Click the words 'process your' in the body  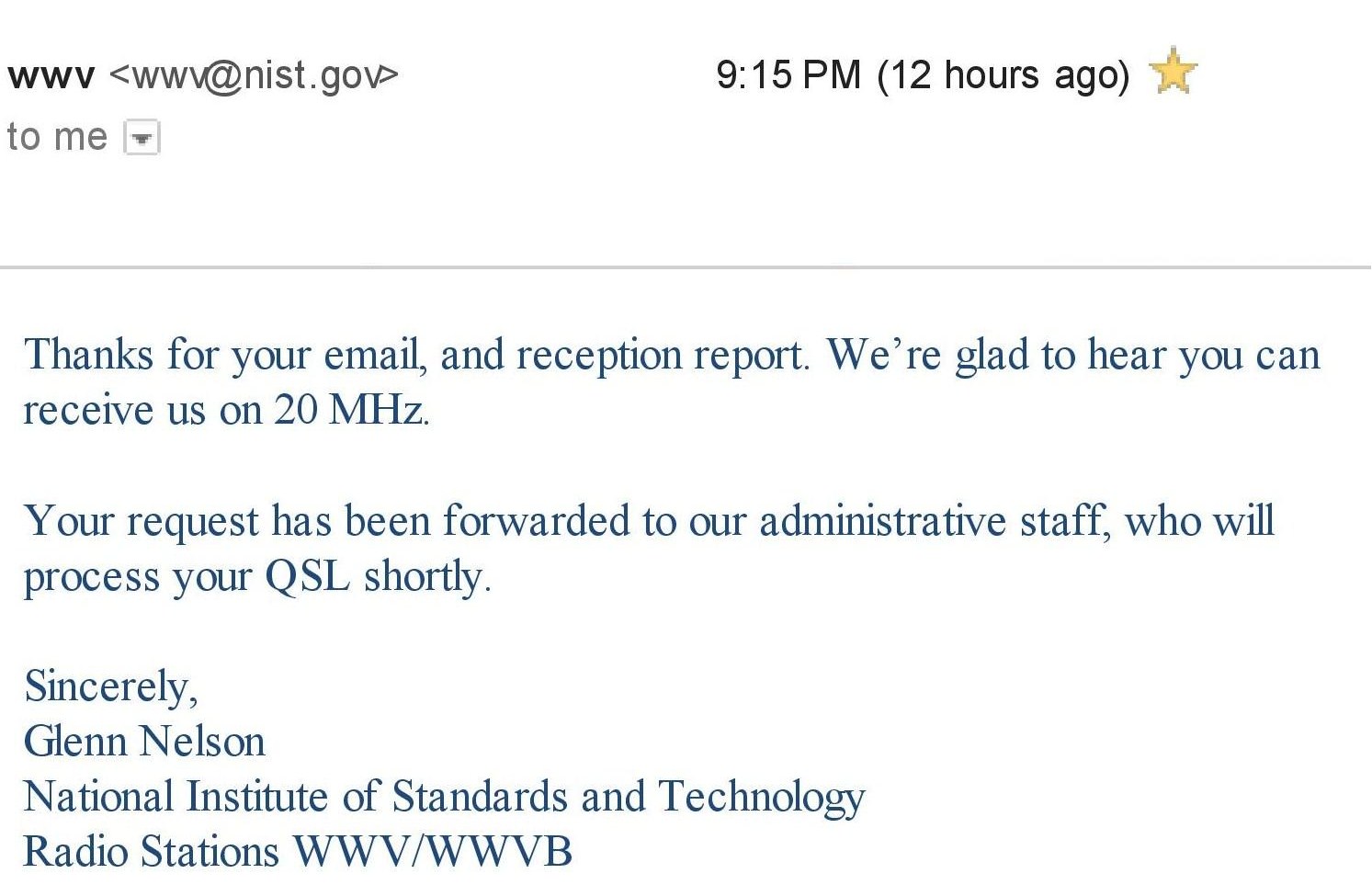point(137,577)
